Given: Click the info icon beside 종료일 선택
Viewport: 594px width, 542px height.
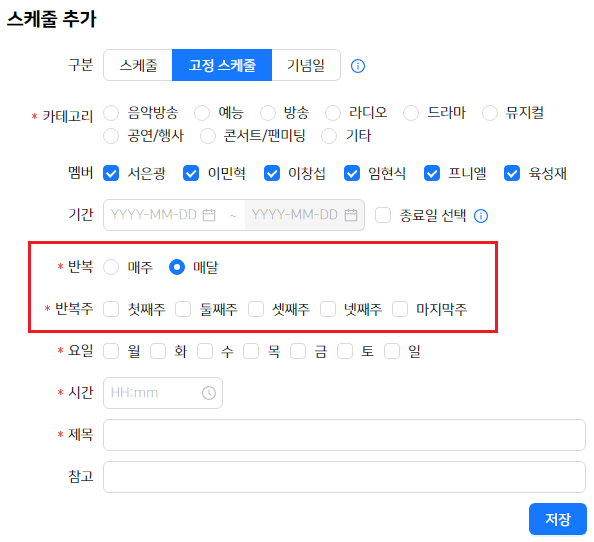Looking at the screenshot, I should point(481,216).
